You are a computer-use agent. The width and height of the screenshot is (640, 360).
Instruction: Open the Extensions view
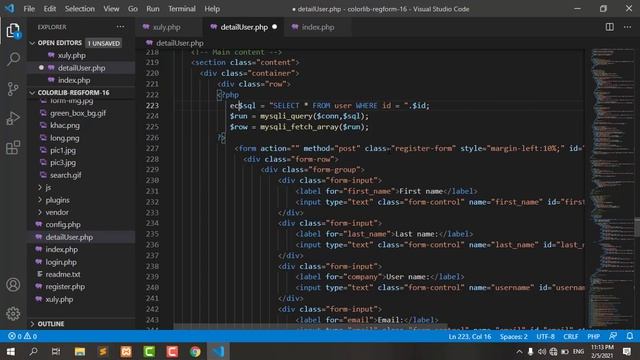pyautogui.click(x=13, y=147)
